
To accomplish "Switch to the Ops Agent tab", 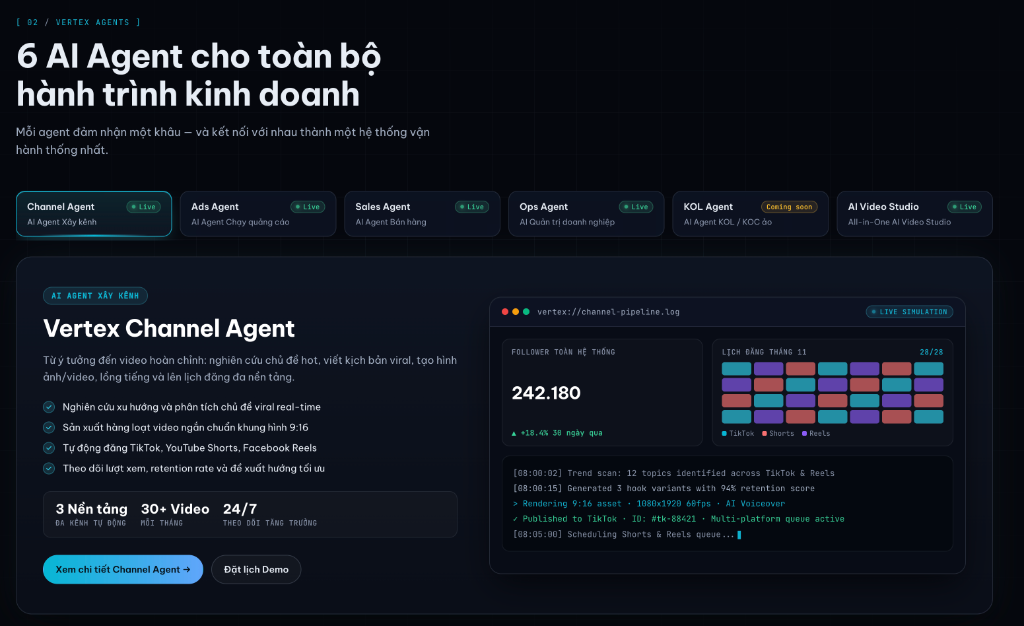I will click(586, 213).
